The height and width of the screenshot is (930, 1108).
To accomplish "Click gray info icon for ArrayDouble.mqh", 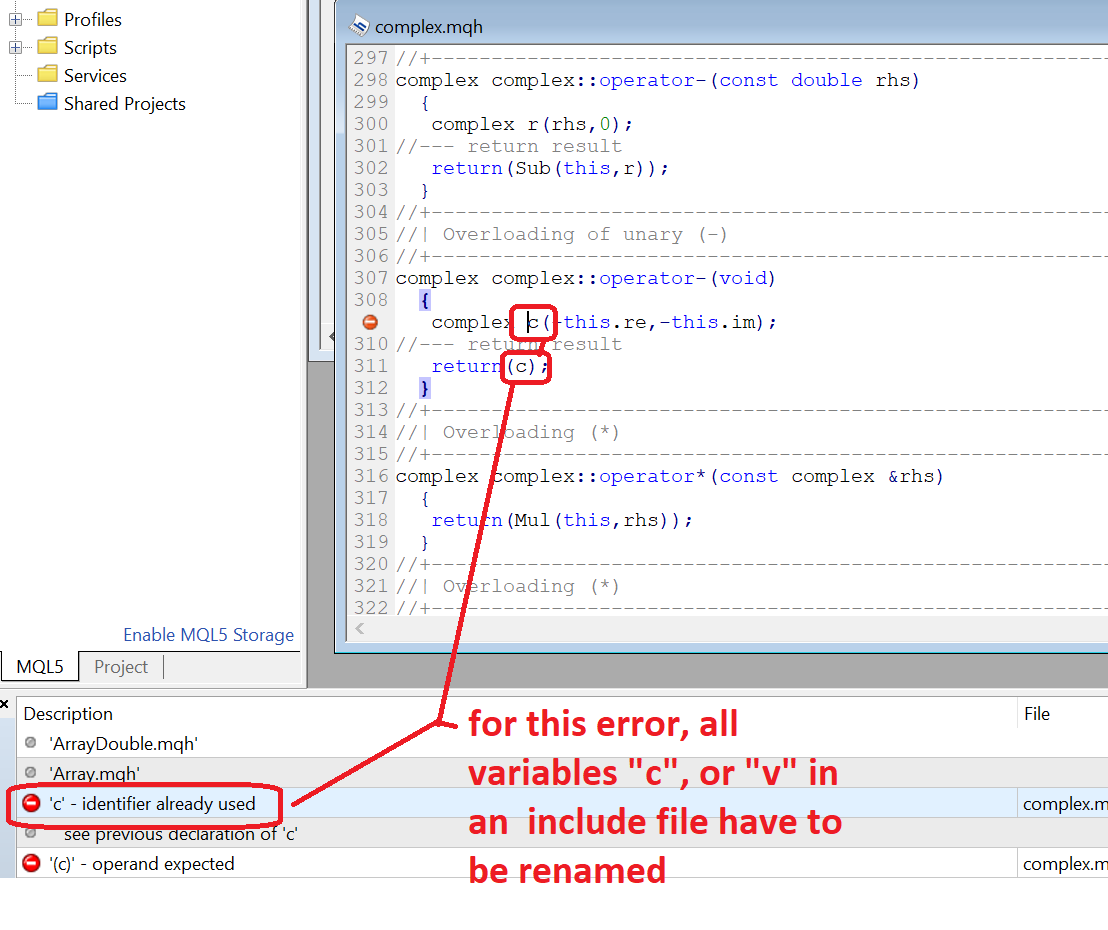I will pos(30,742).
